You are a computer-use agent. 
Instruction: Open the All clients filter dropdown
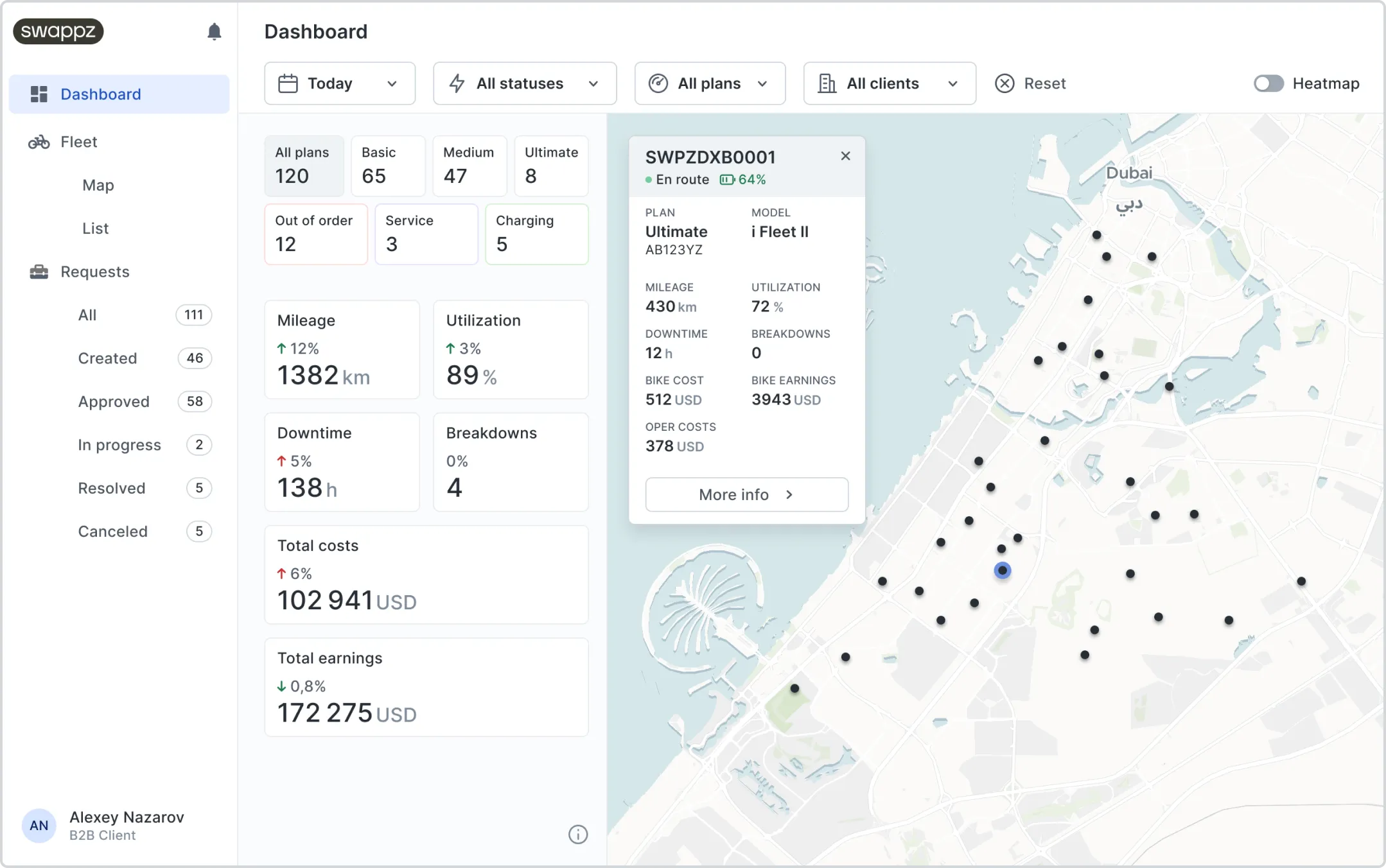click(x=889, y=83)
